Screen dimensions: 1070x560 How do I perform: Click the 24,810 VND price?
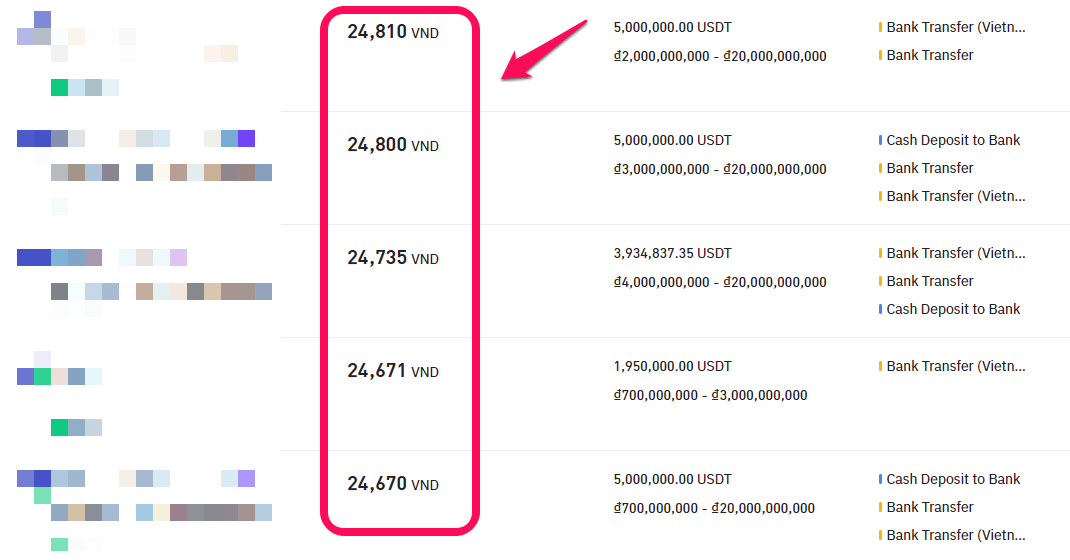point(392,32)
